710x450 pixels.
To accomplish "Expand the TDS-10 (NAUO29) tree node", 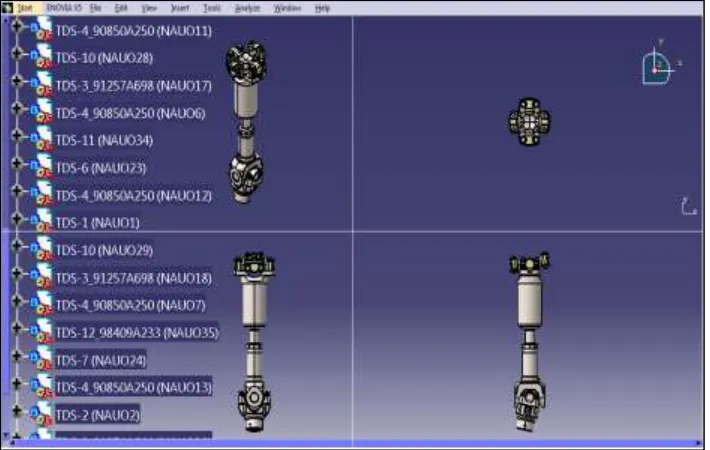I will (17, 246).
